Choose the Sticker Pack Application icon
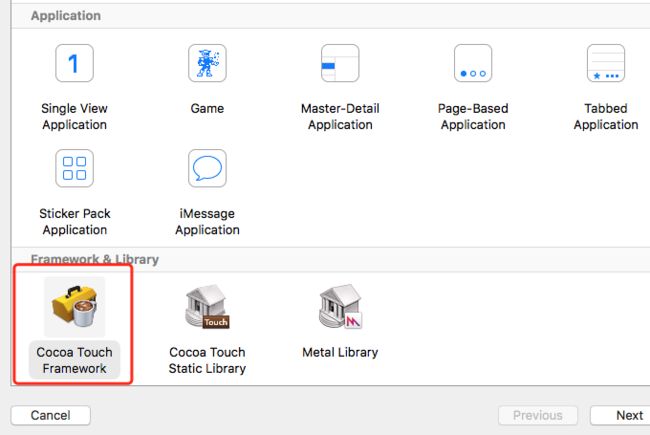The width and height of the screenshot is (650, 435). pyautogui.click(x=75, y=168)
